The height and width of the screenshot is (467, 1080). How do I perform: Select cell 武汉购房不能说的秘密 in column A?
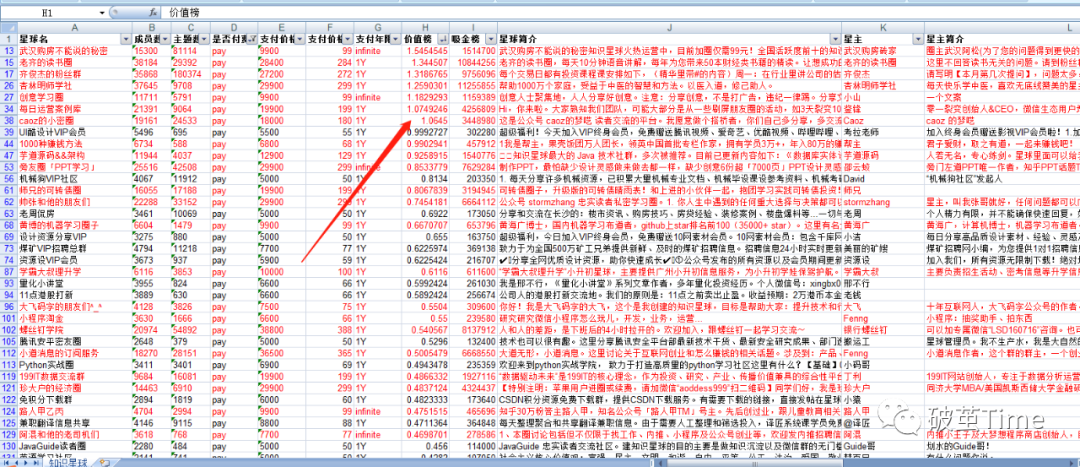click(72, 50)
